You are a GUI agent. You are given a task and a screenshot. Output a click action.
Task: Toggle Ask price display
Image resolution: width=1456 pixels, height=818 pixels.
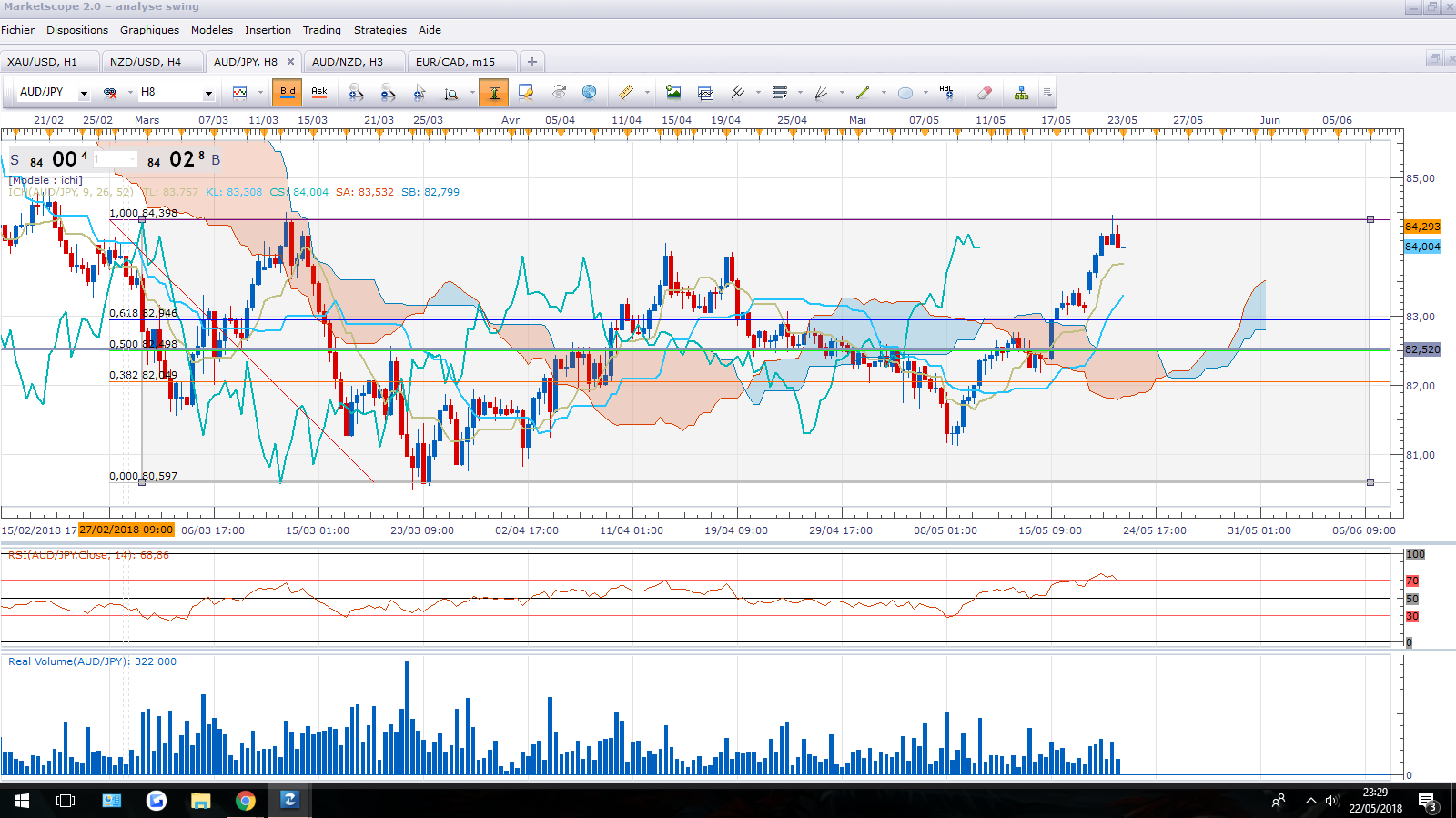click(319, 92)
